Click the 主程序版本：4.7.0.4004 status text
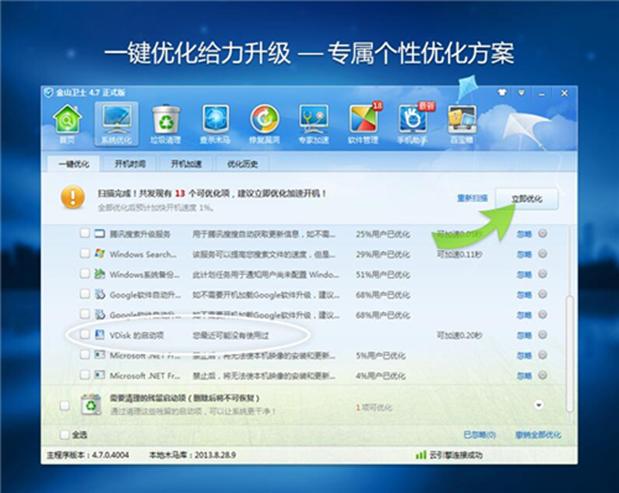Viewport: 619px width, 493px height. (88, 455)
